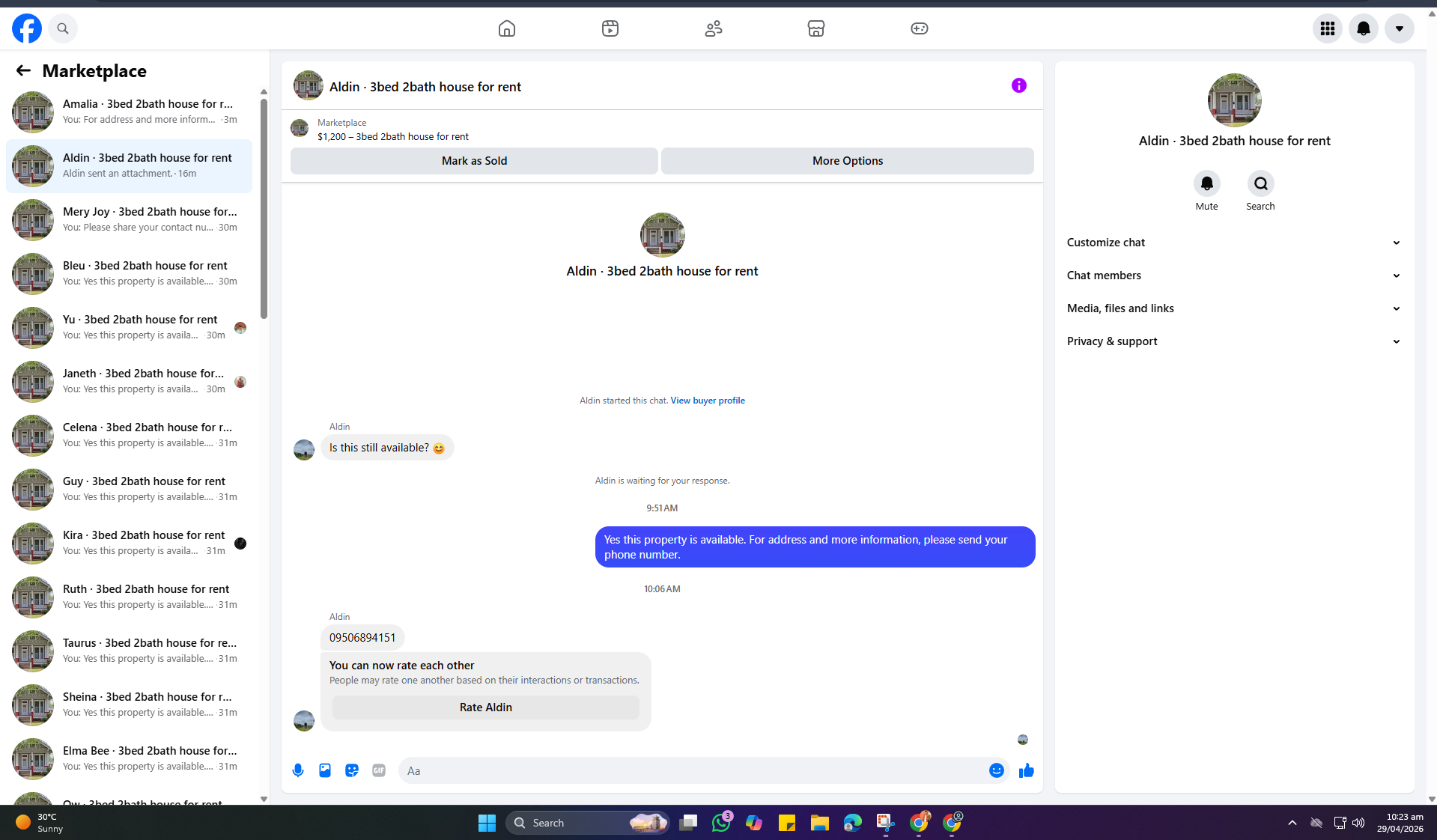Expand the Chat members section
The height and width of the screenshot is (840, 1437).
(1234, 276)
